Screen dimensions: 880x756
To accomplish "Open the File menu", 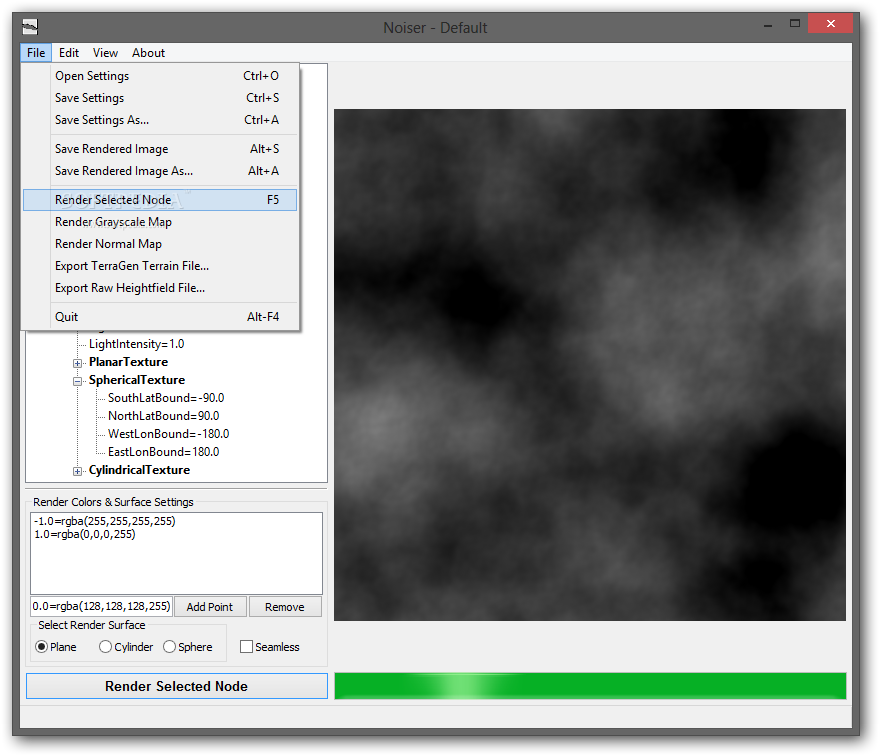I will [x=36, y=53].
